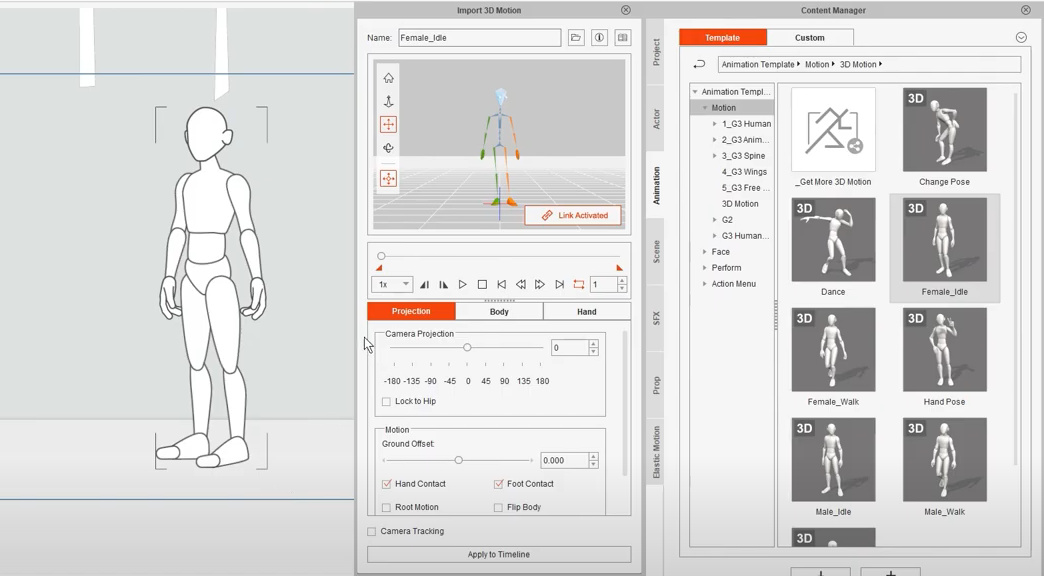
Task: Switch to the Body tab
Action: coord(499,312)
